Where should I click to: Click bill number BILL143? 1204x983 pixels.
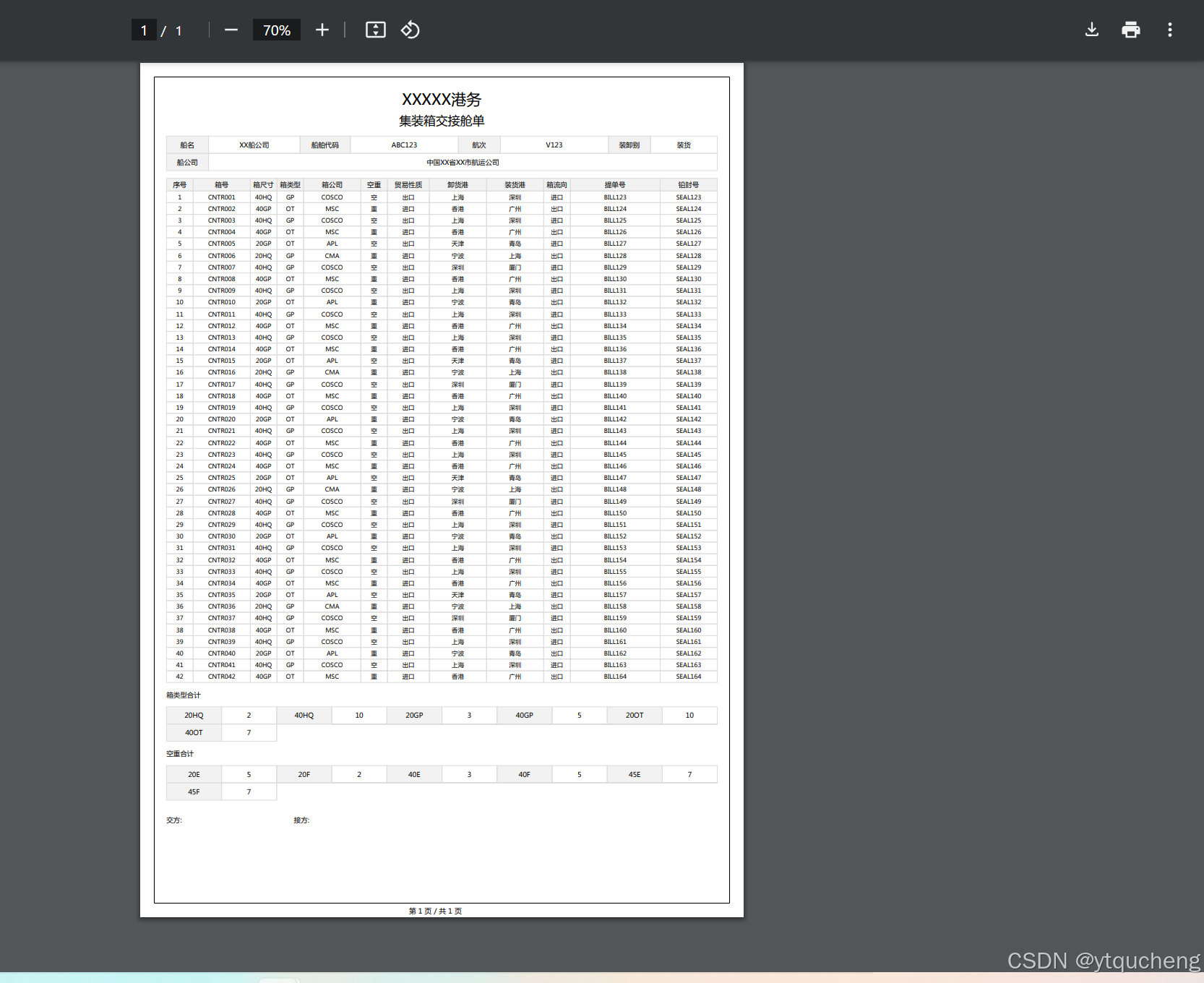pos(616,432)
